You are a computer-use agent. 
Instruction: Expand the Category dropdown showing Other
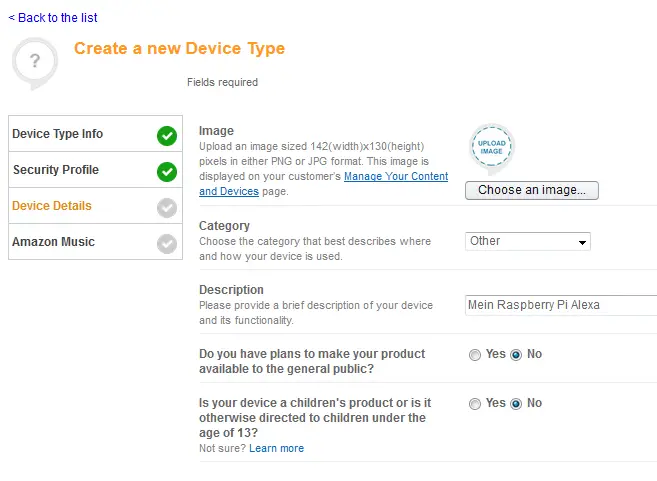click(528, 241)
